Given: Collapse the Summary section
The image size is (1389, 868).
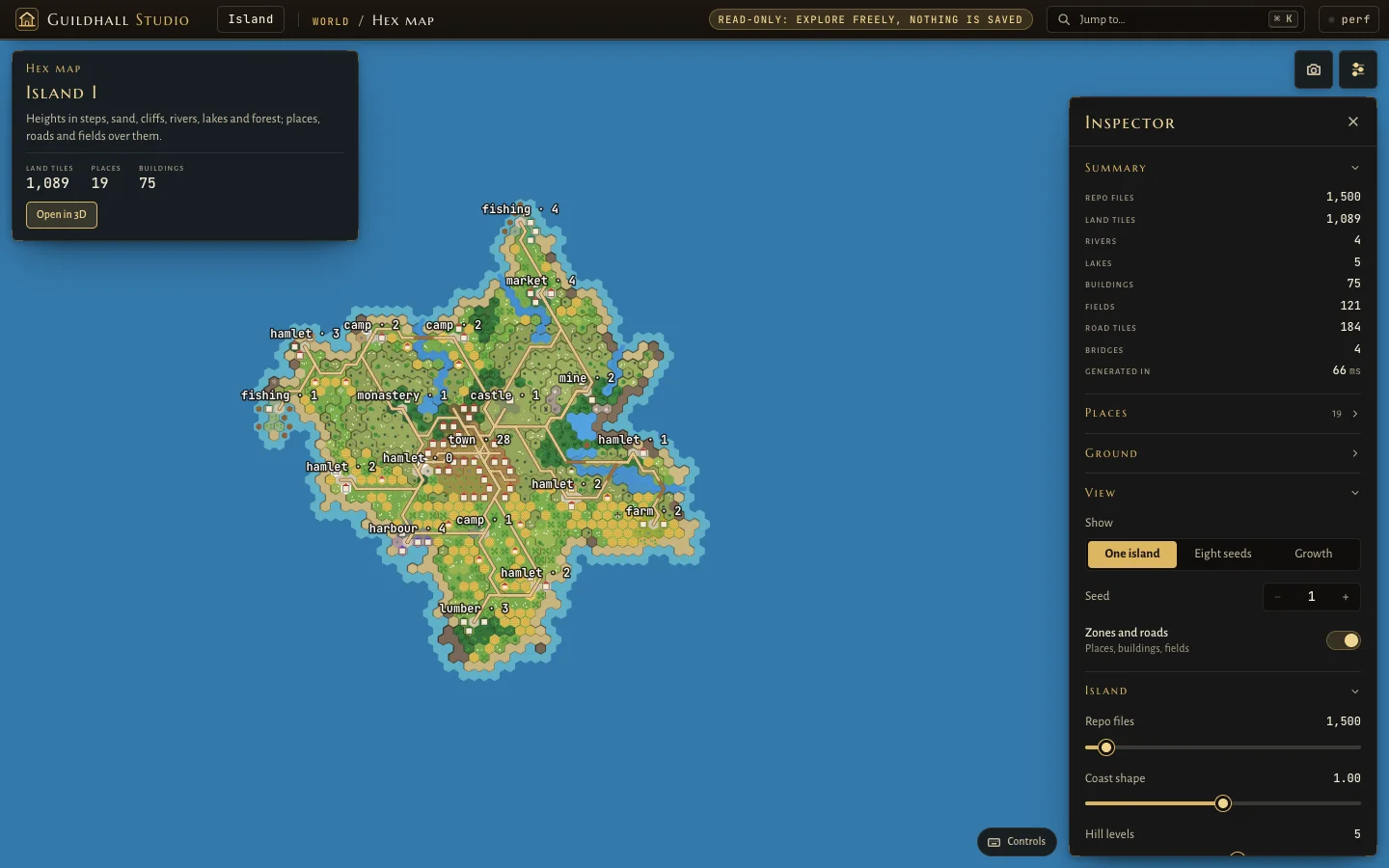Looking at the screenshot, I should [x=1222, y=168].
